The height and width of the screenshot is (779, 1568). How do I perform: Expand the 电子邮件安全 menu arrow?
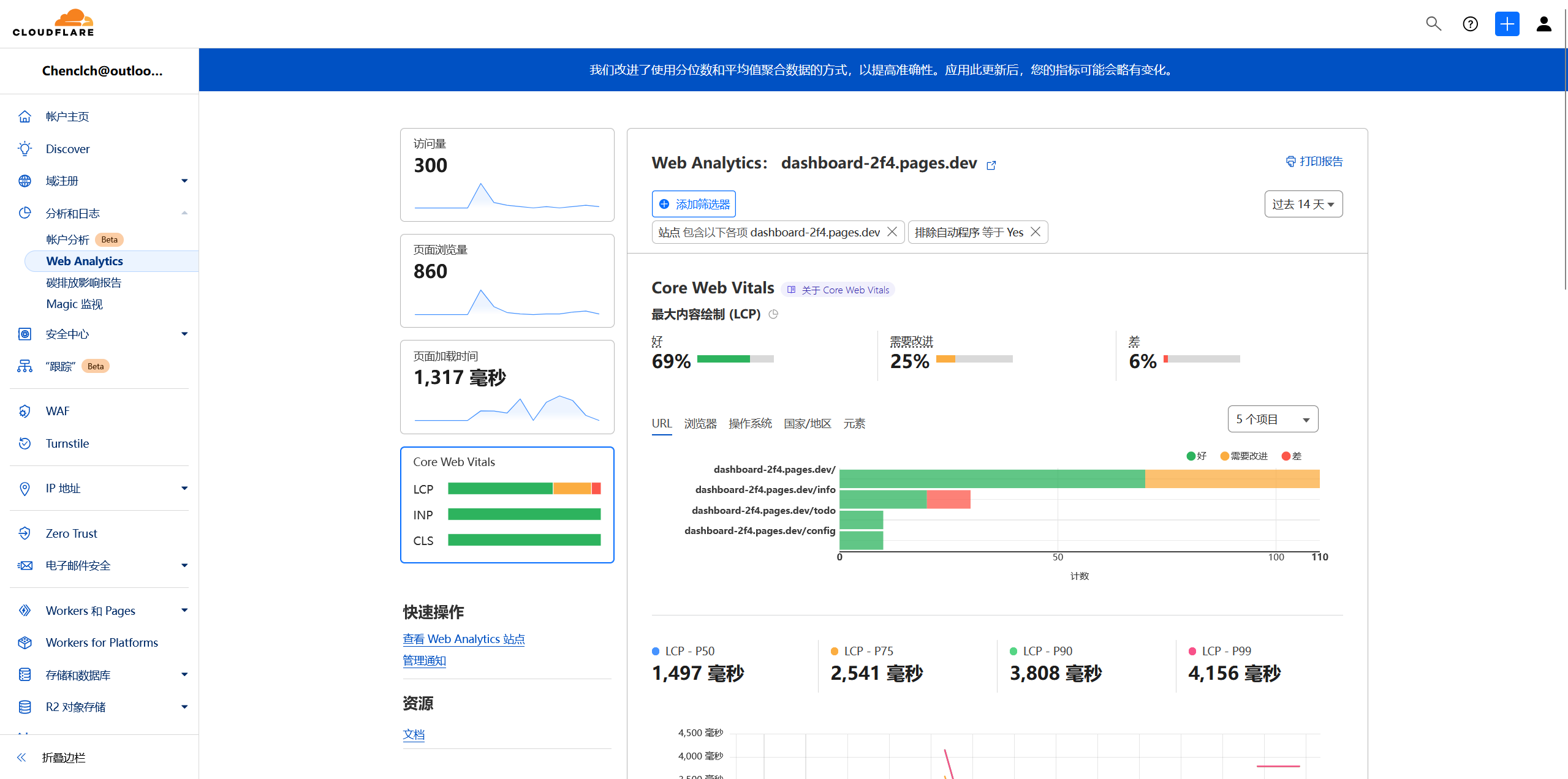coord(184,565)
